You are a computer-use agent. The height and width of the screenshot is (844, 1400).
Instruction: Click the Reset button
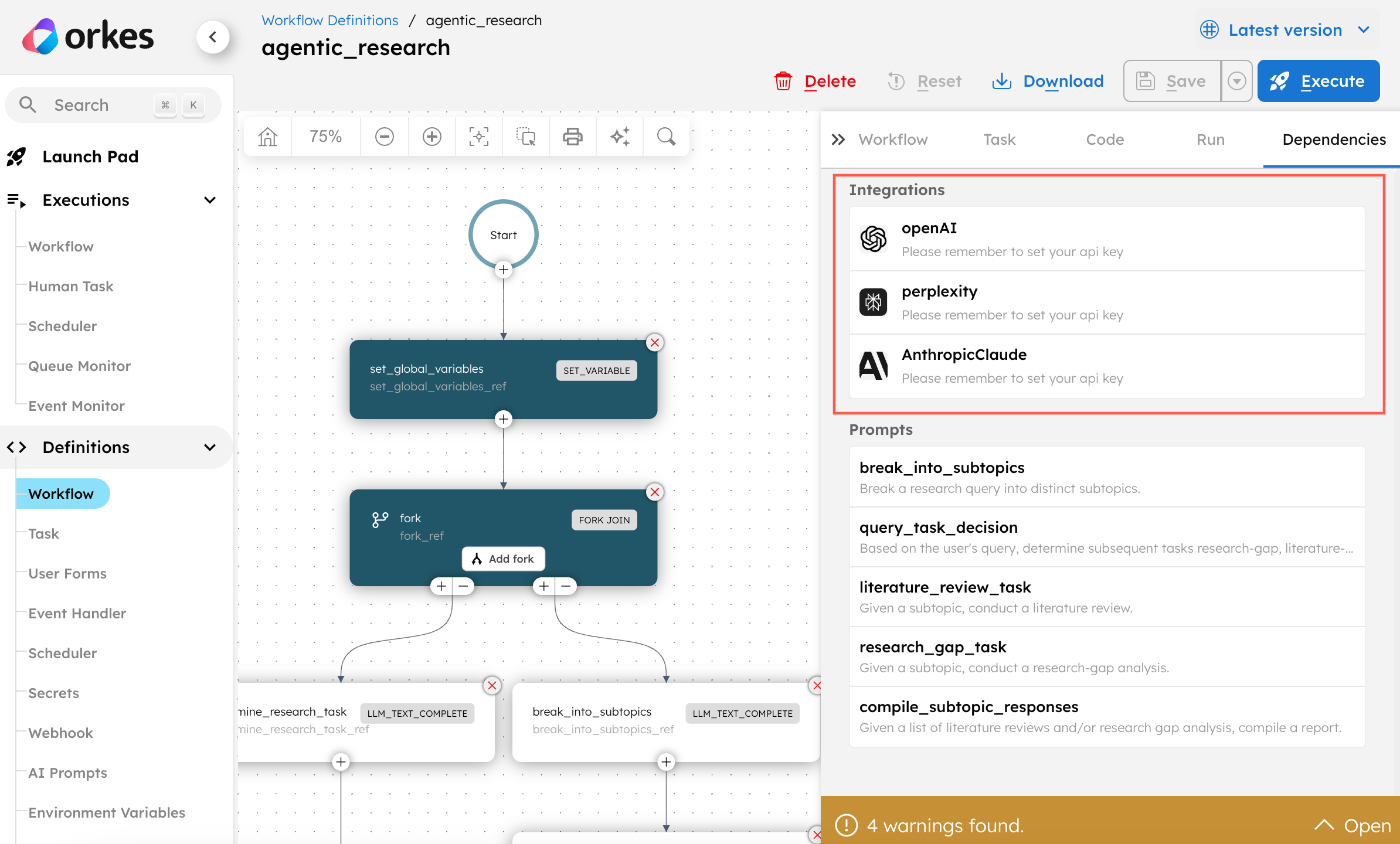pos(925,81)
